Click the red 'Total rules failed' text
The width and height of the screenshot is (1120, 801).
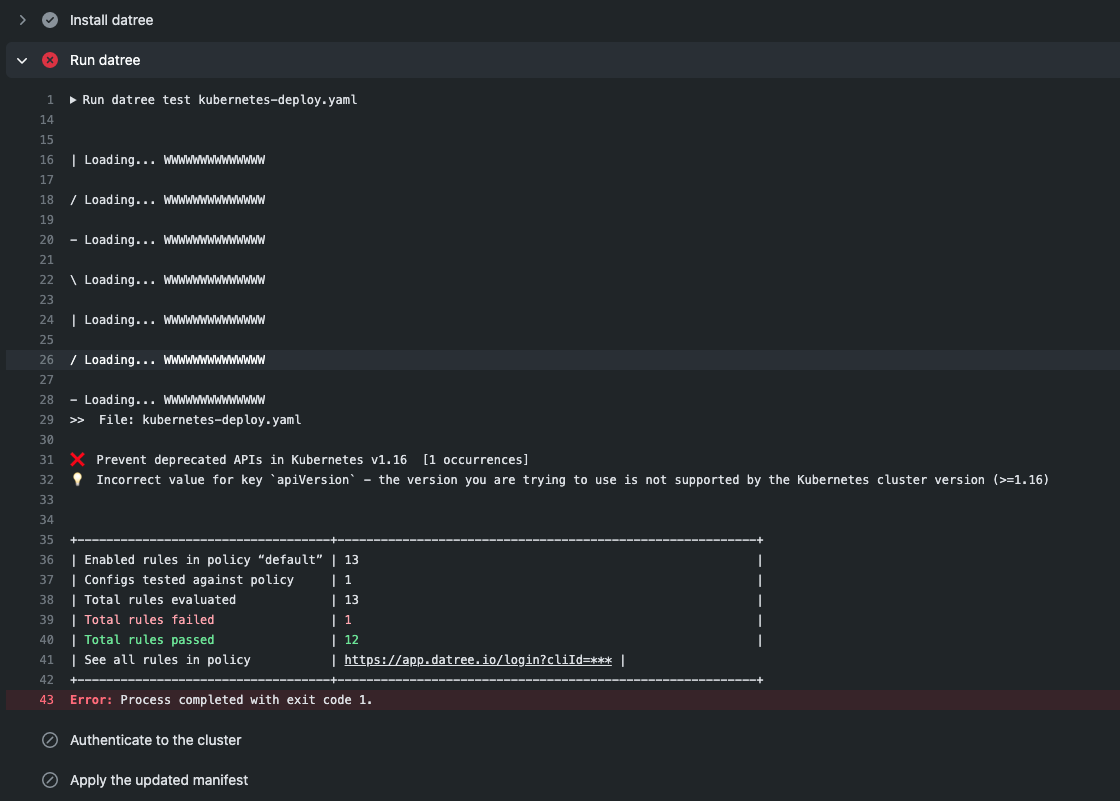[149, 620]
